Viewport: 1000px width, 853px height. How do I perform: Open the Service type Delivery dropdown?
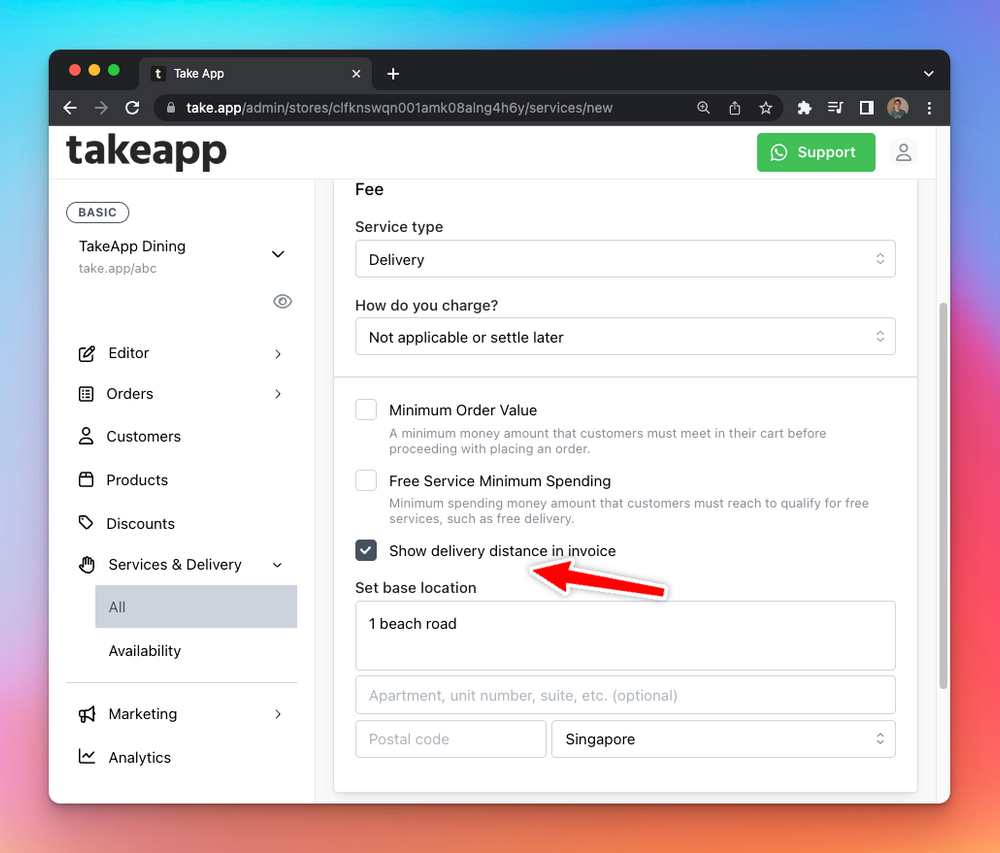625,259
